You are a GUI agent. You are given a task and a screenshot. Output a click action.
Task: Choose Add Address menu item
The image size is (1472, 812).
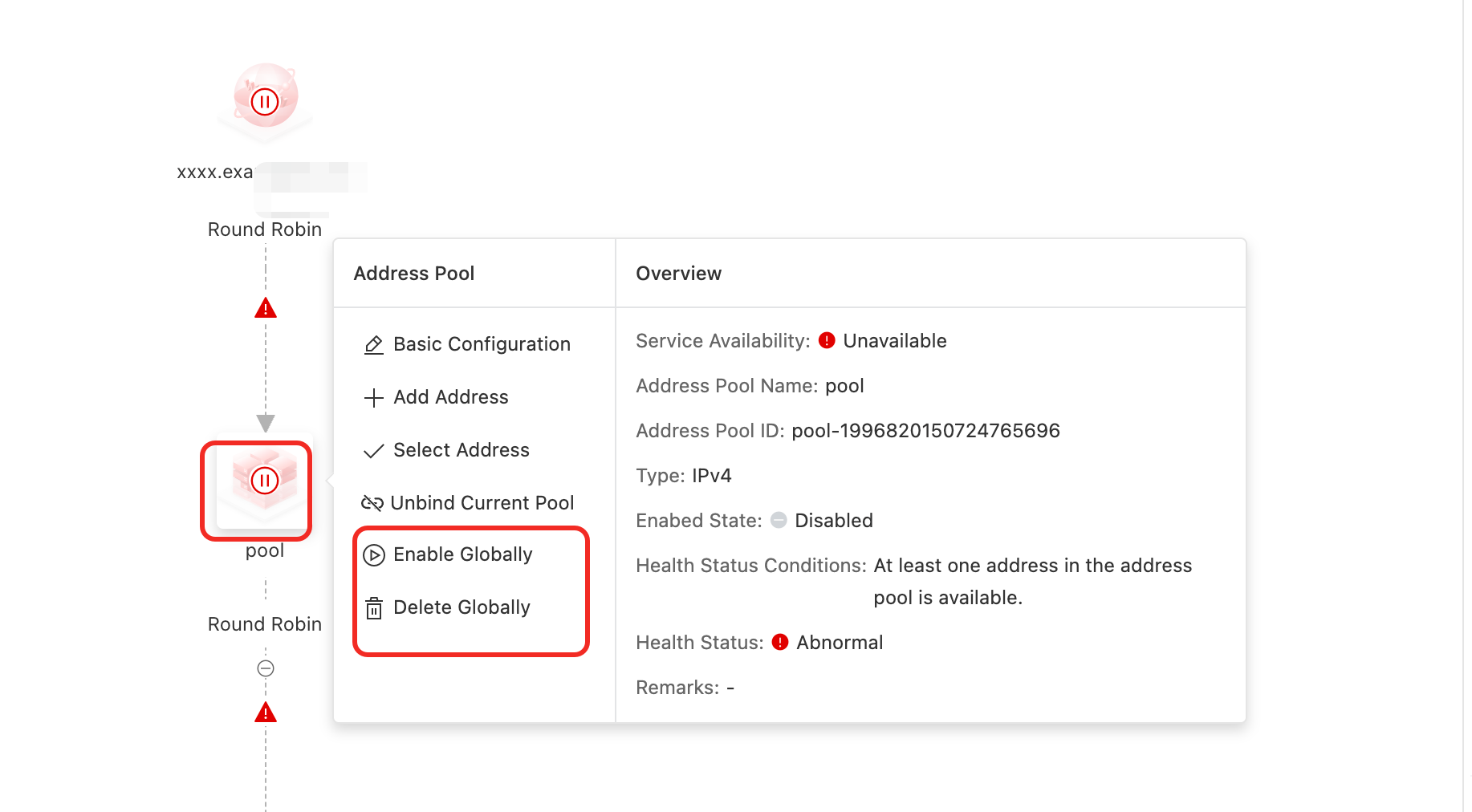(x=450, y=397)
